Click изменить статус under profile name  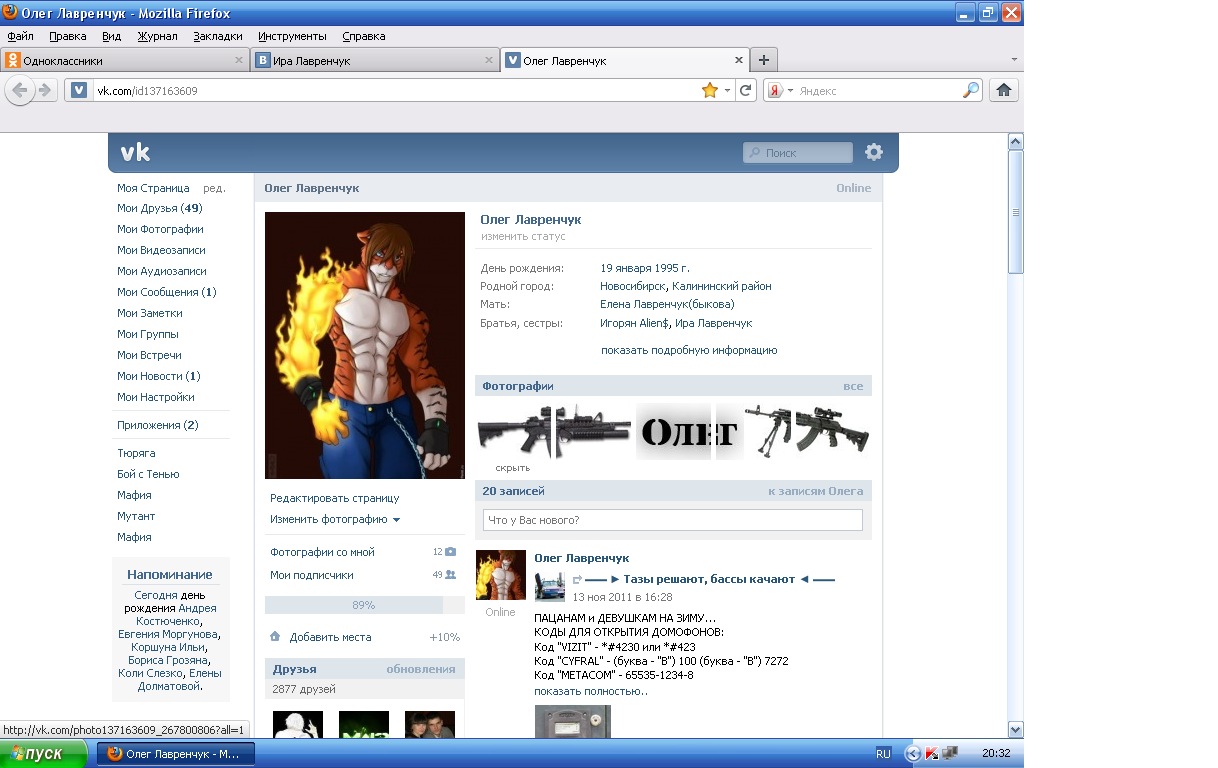pos(523,237)
